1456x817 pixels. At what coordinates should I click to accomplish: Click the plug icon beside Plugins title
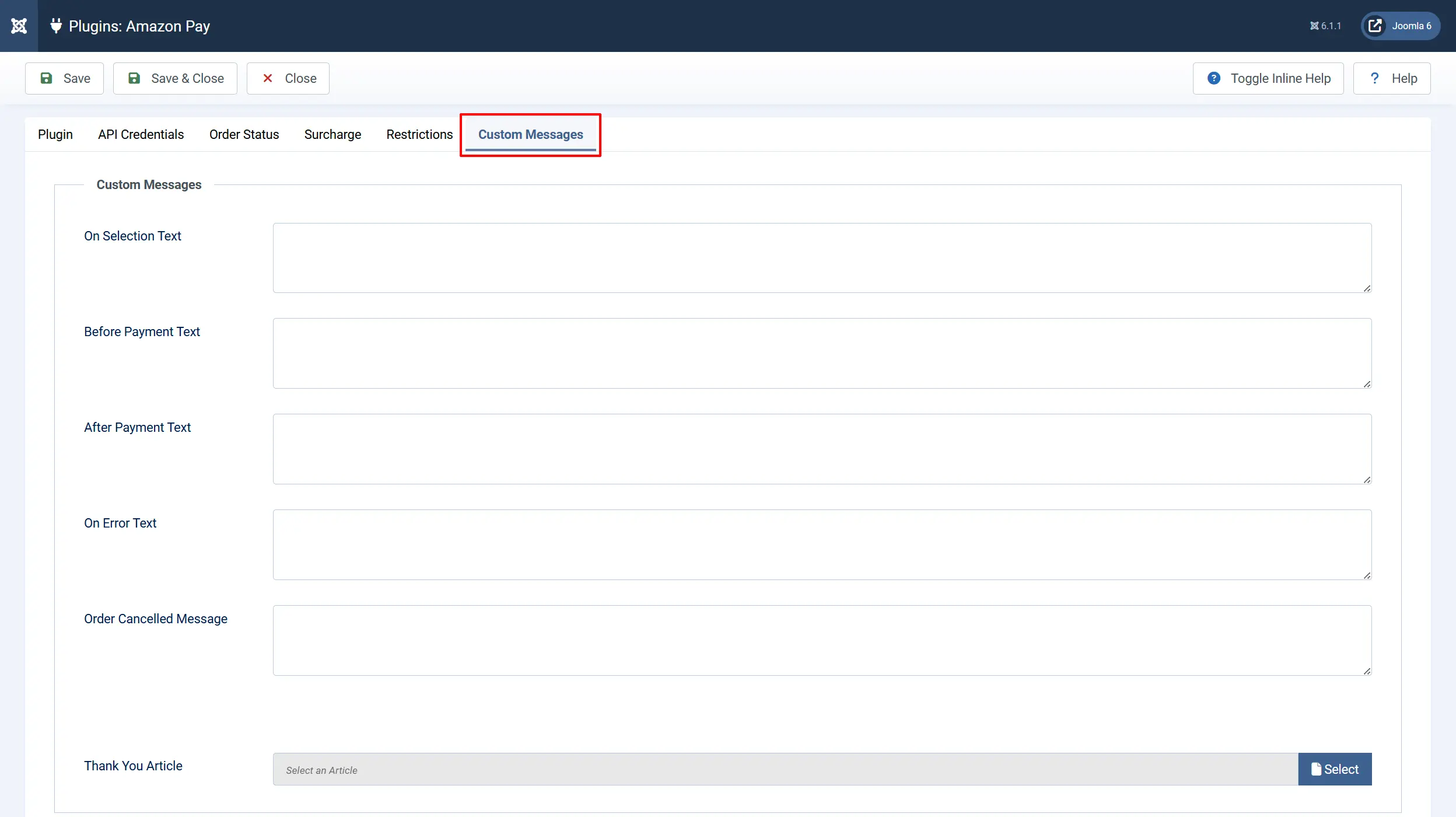[56, 26]
